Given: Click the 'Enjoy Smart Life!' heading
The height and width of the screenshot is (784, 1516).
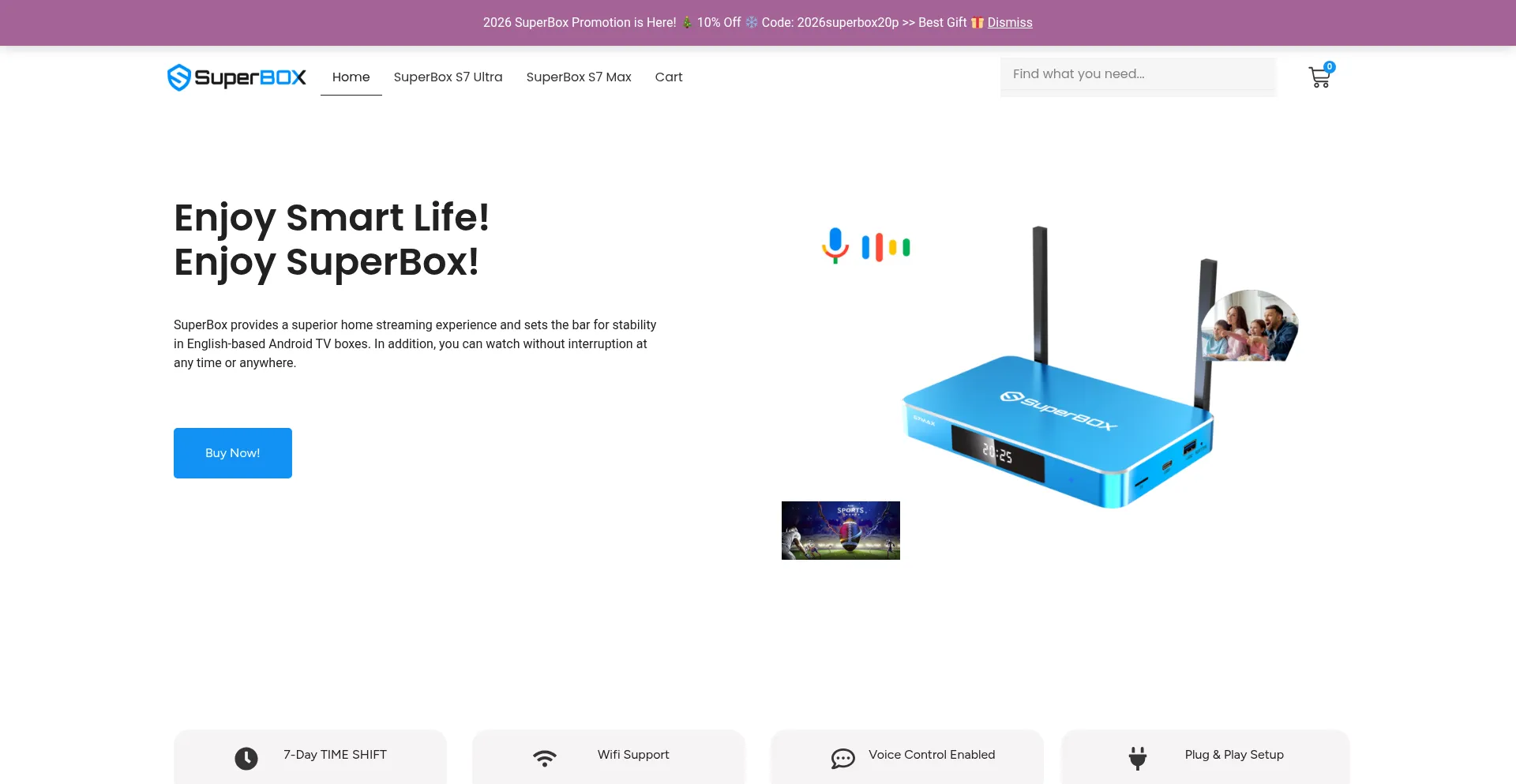Looking at the screenshot, I should pyautogui.click(x=332, y=218).
